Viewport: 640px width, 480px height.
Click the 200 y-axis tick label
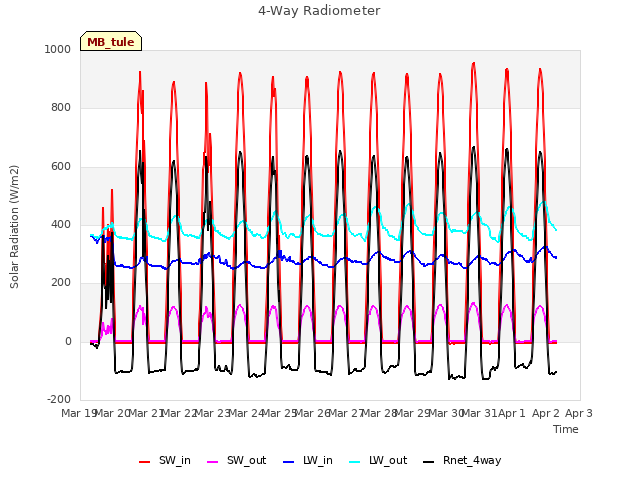tap(61, 282)
